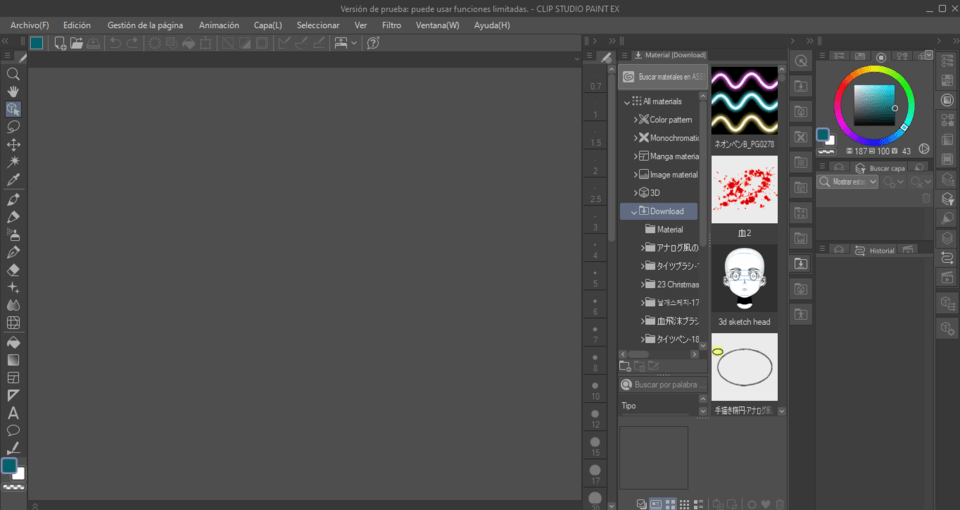The height and width of the screenshot is (510, 960).
Task: Click the Undo arrow in toolbar
Action: tap(115, 43)
